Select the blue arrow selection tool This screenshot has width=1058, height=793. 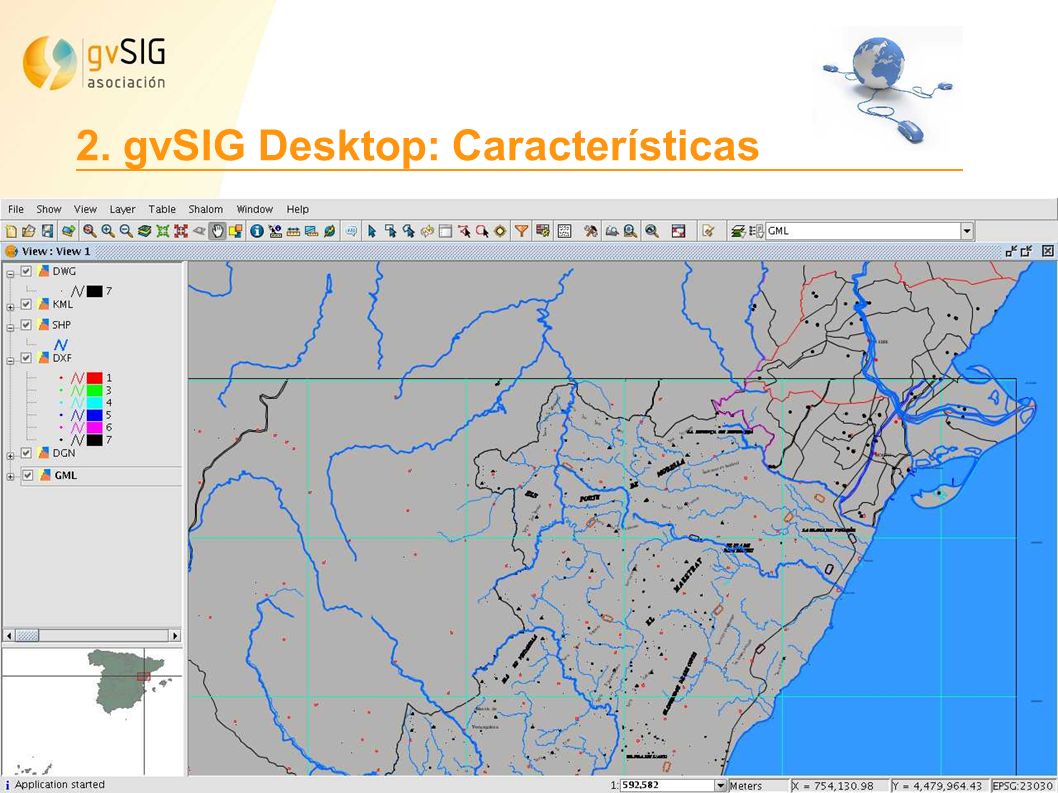(x=372, y=231)
